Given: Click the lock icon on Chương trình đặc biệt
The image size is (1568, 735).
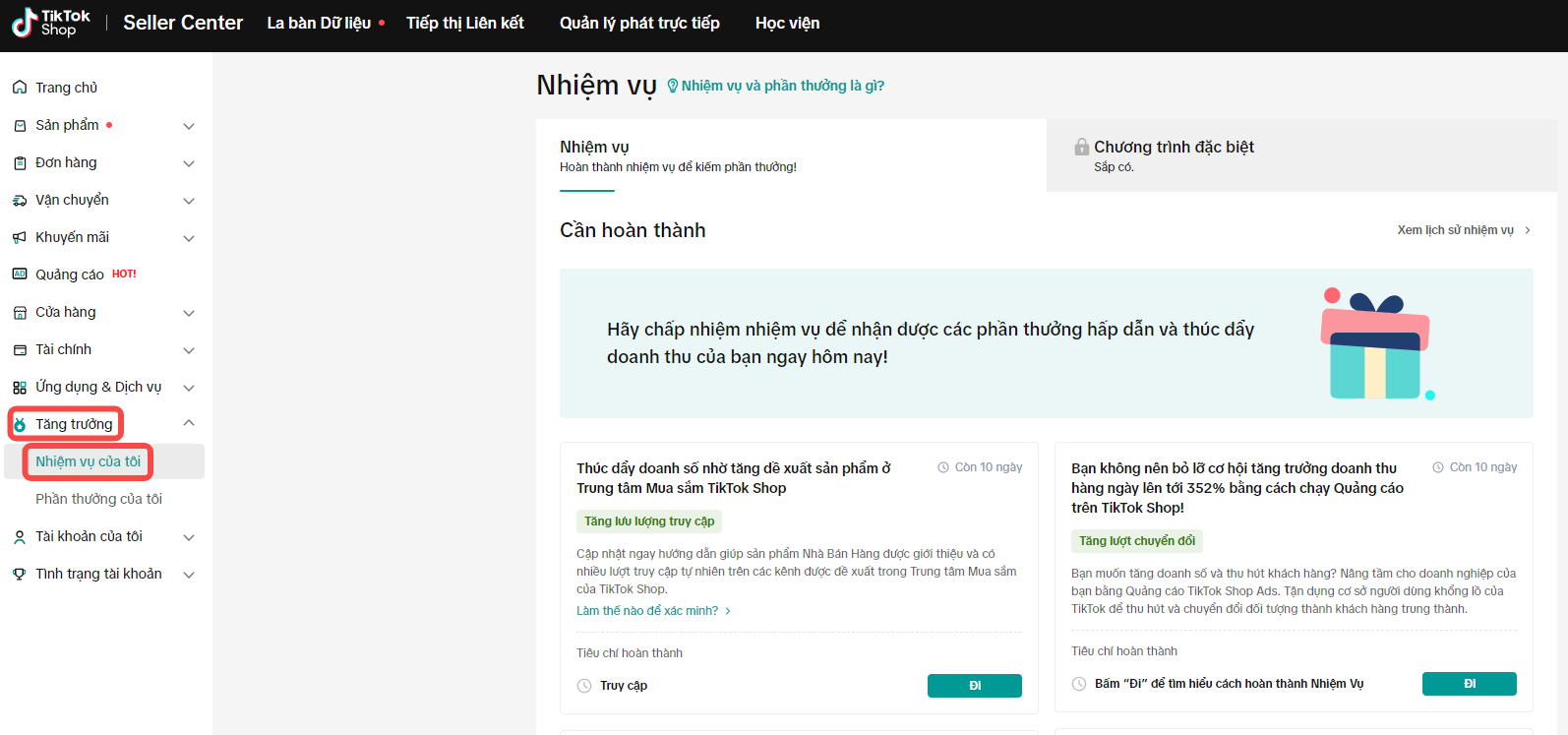Looking at the screenshot, I should coord(1082,147).
